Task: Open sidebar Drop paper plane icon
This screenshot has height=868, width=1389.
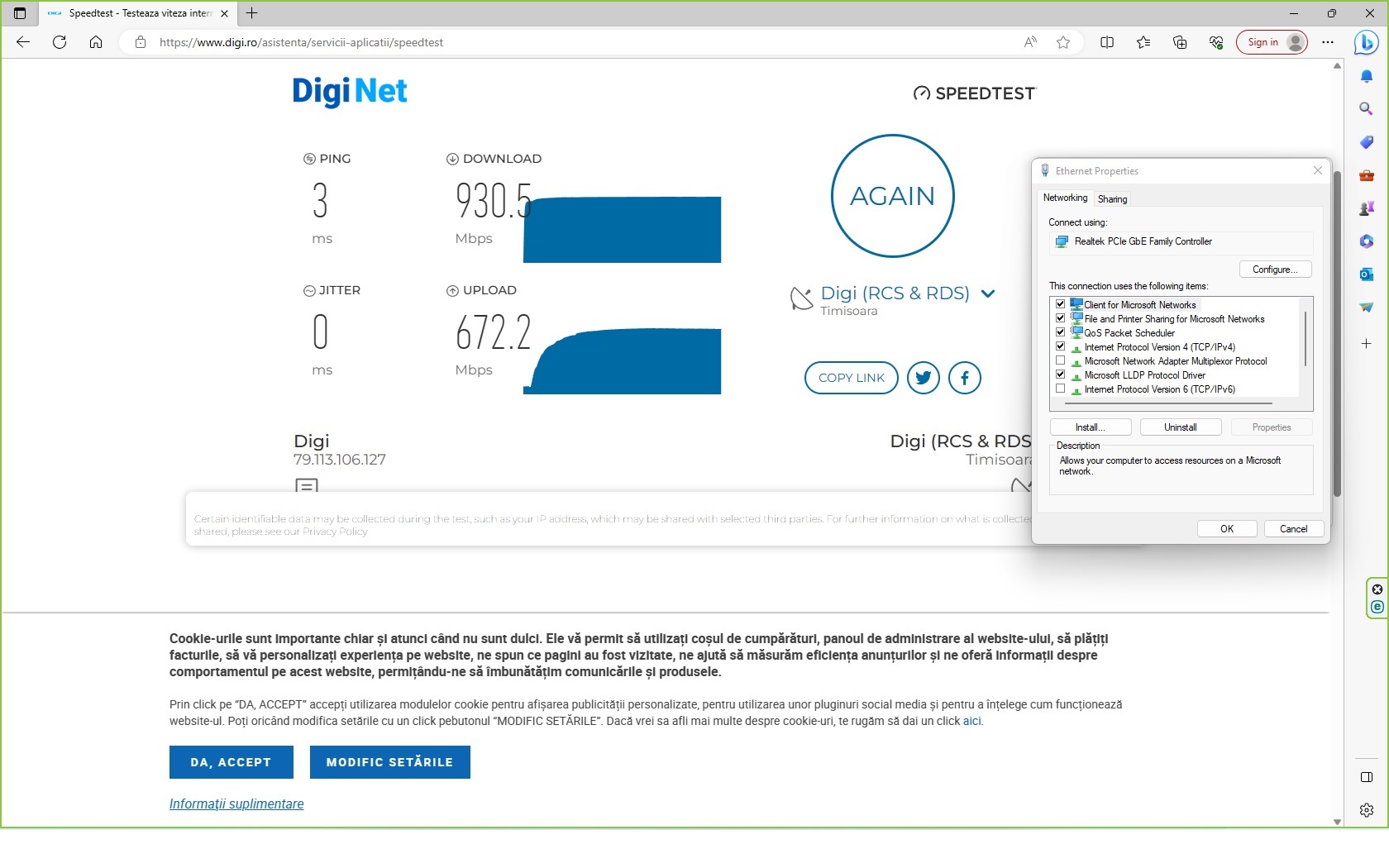Action: tap(1367, 308)
